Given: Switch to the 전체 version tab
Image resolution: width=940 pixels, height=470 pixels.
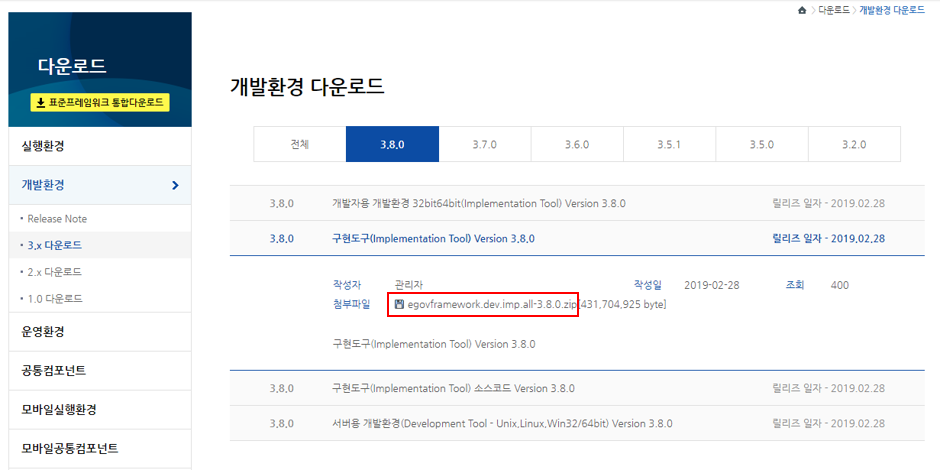Looking at the screenshot, I should [x=299, y=144].
